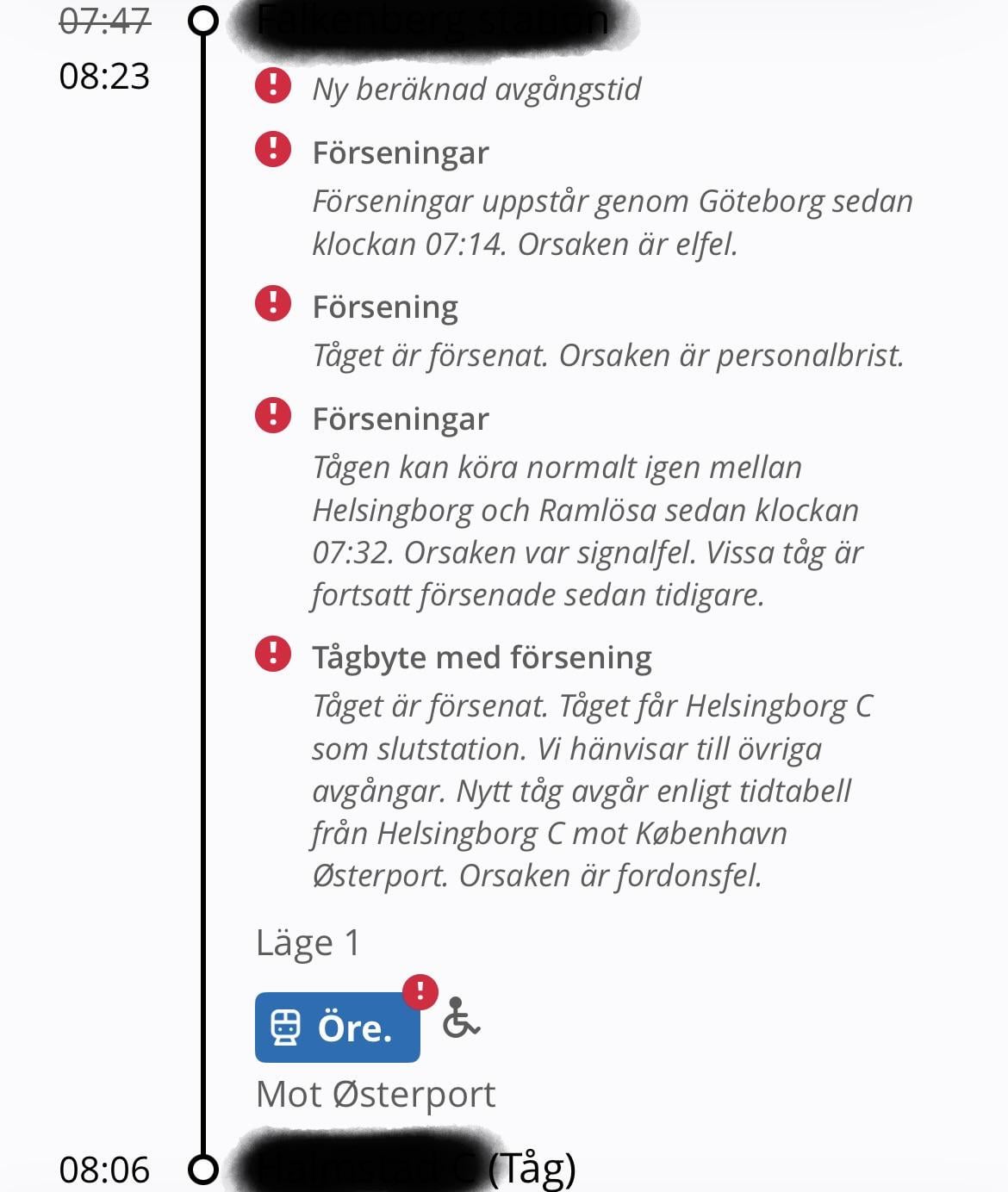Tap the "Tågbyte med försening" heading
The image size is (1008, 1192).
point(482,657)
